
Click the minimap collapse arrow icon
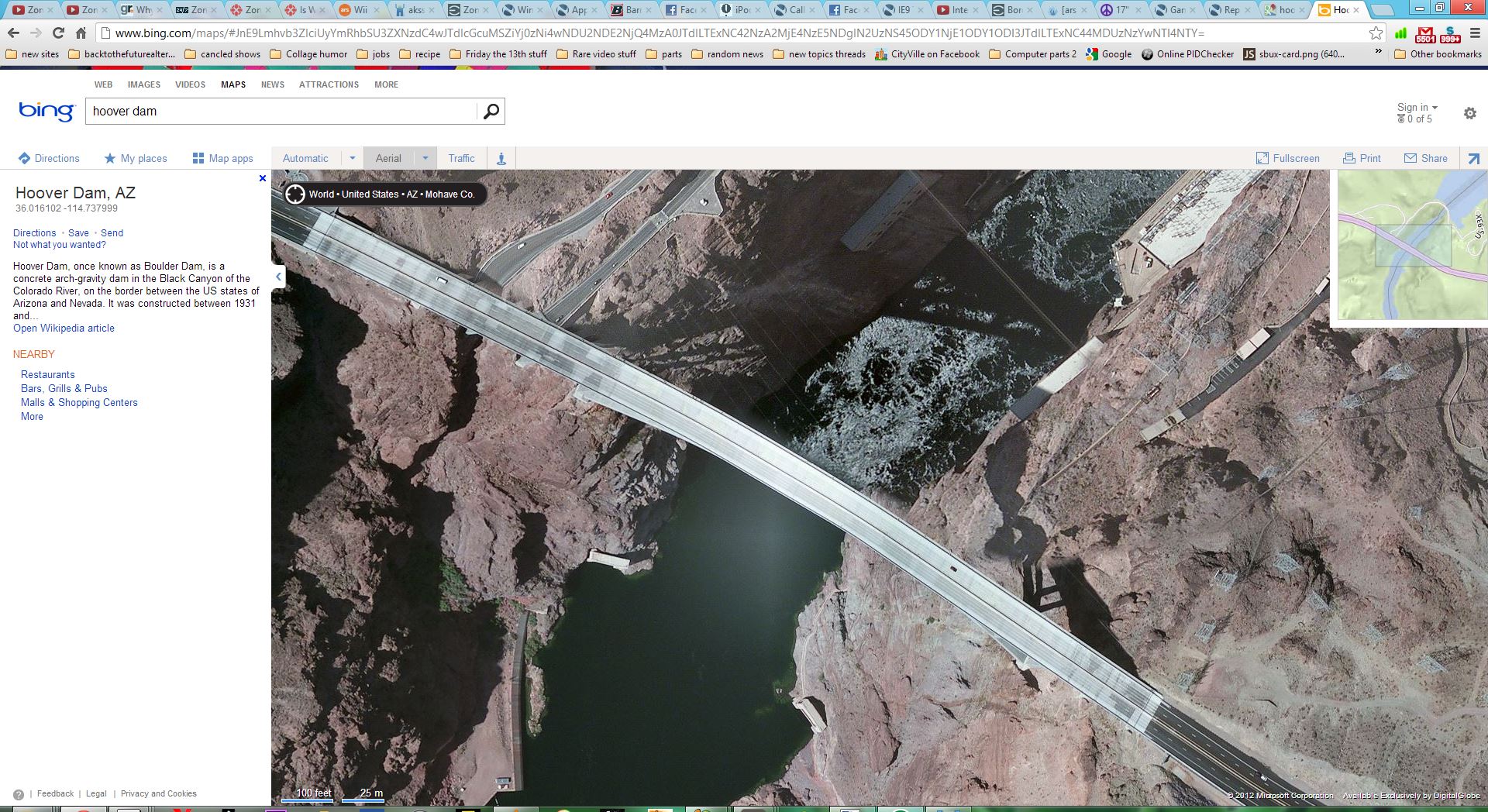[x=1473, y=159]
